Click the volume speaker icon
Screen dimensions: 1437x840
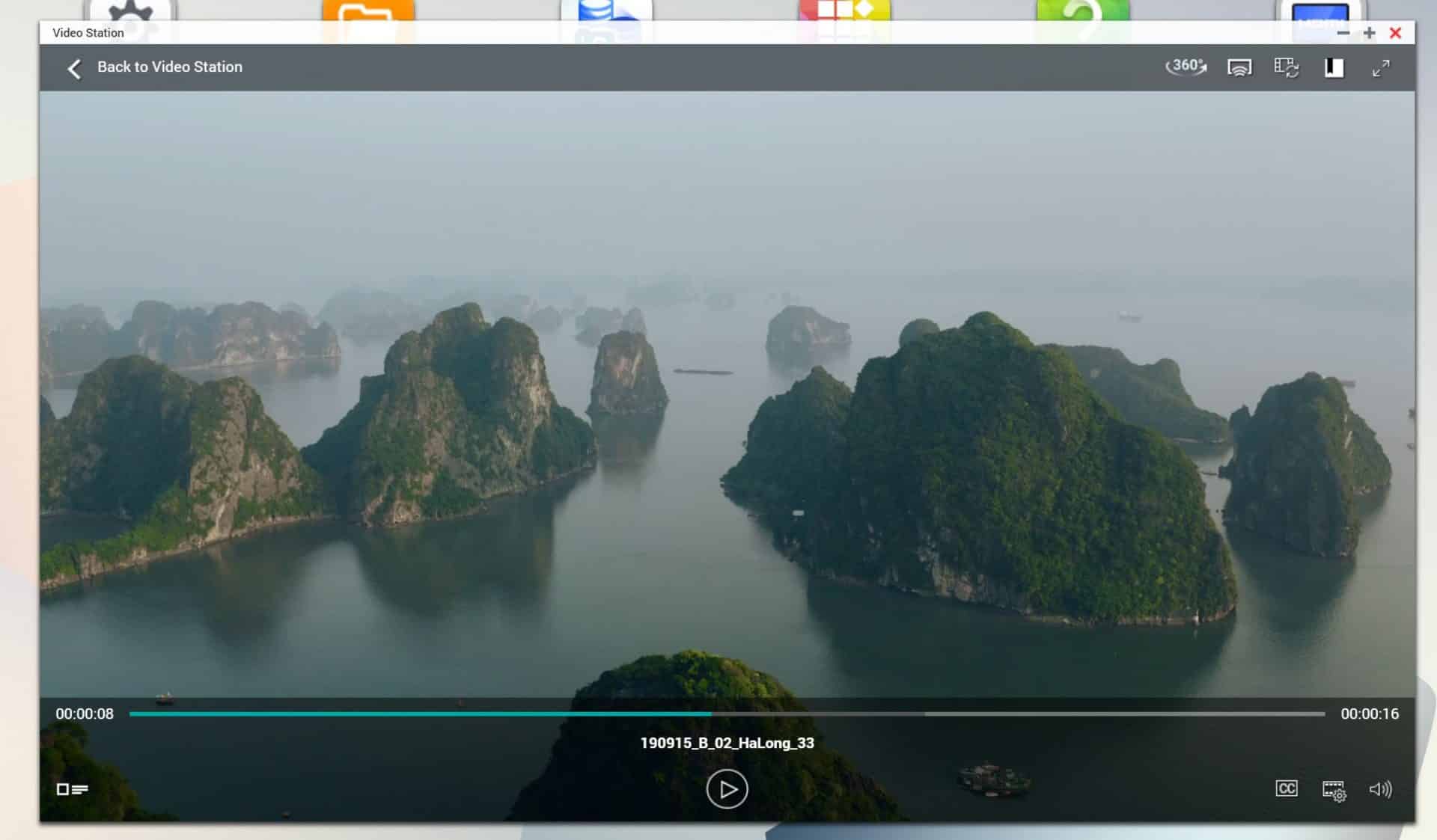tap(1381, 789)
